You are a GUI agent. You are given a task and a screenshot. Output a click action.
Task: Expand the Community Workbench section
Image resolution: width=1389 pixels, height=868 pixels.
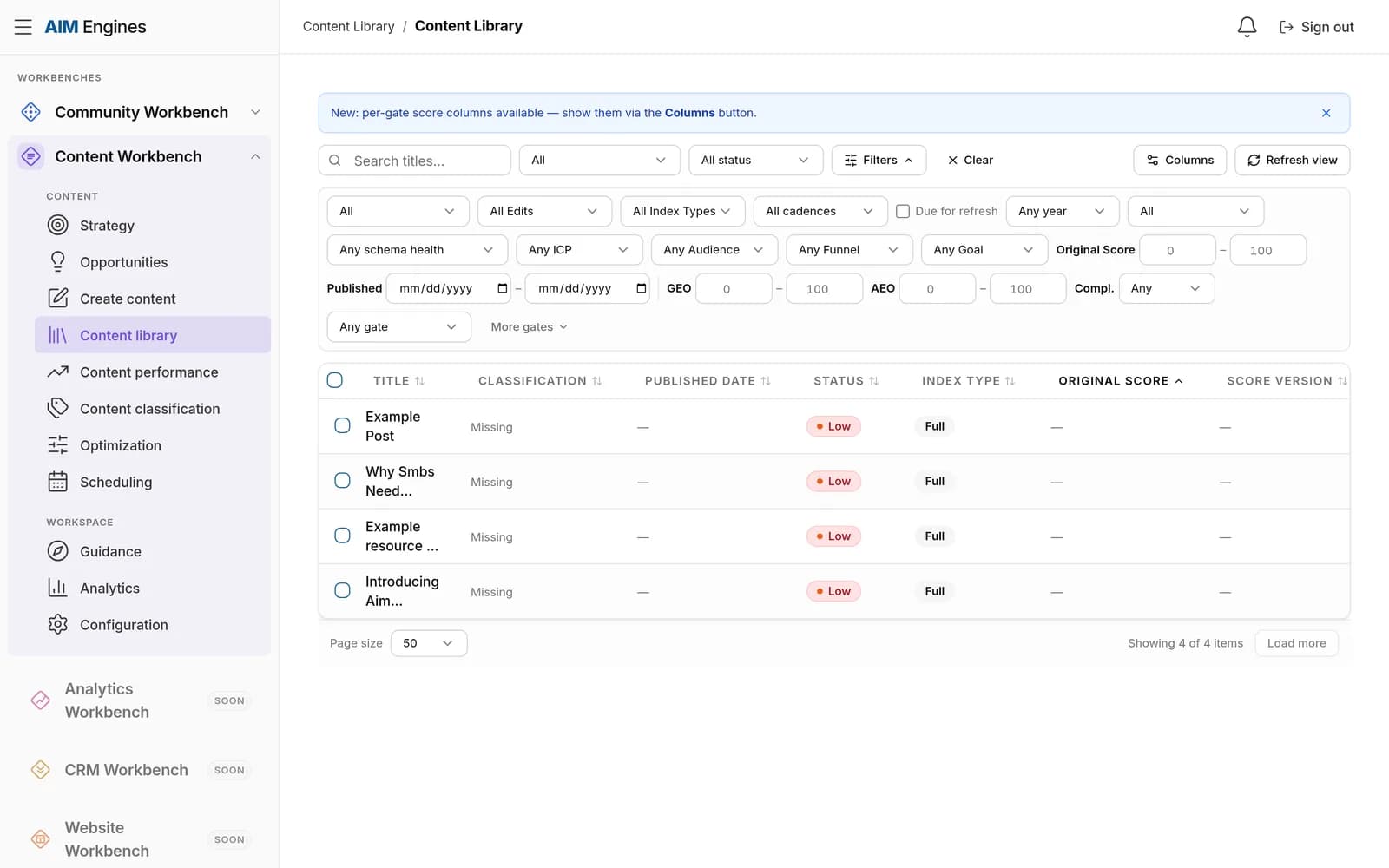(x=255, y=112)
